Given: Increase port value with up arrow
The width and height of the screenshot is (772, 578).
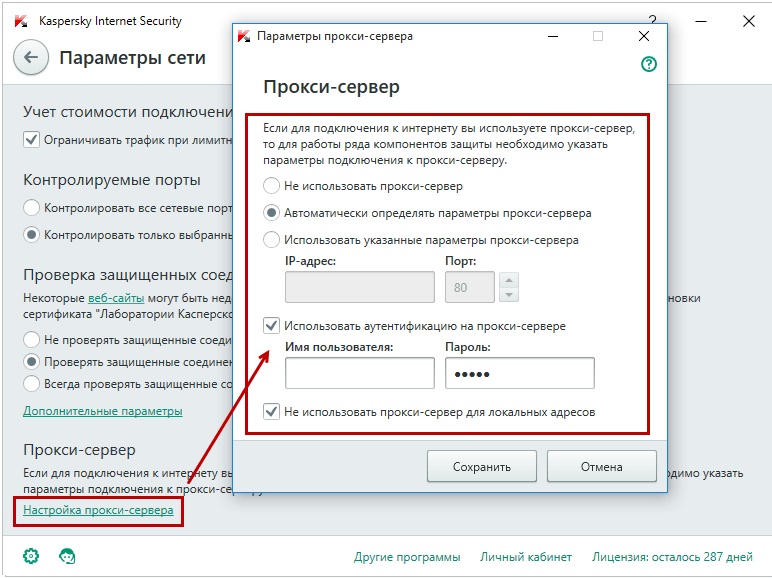Looking at the screenshot, I should 509,280.
